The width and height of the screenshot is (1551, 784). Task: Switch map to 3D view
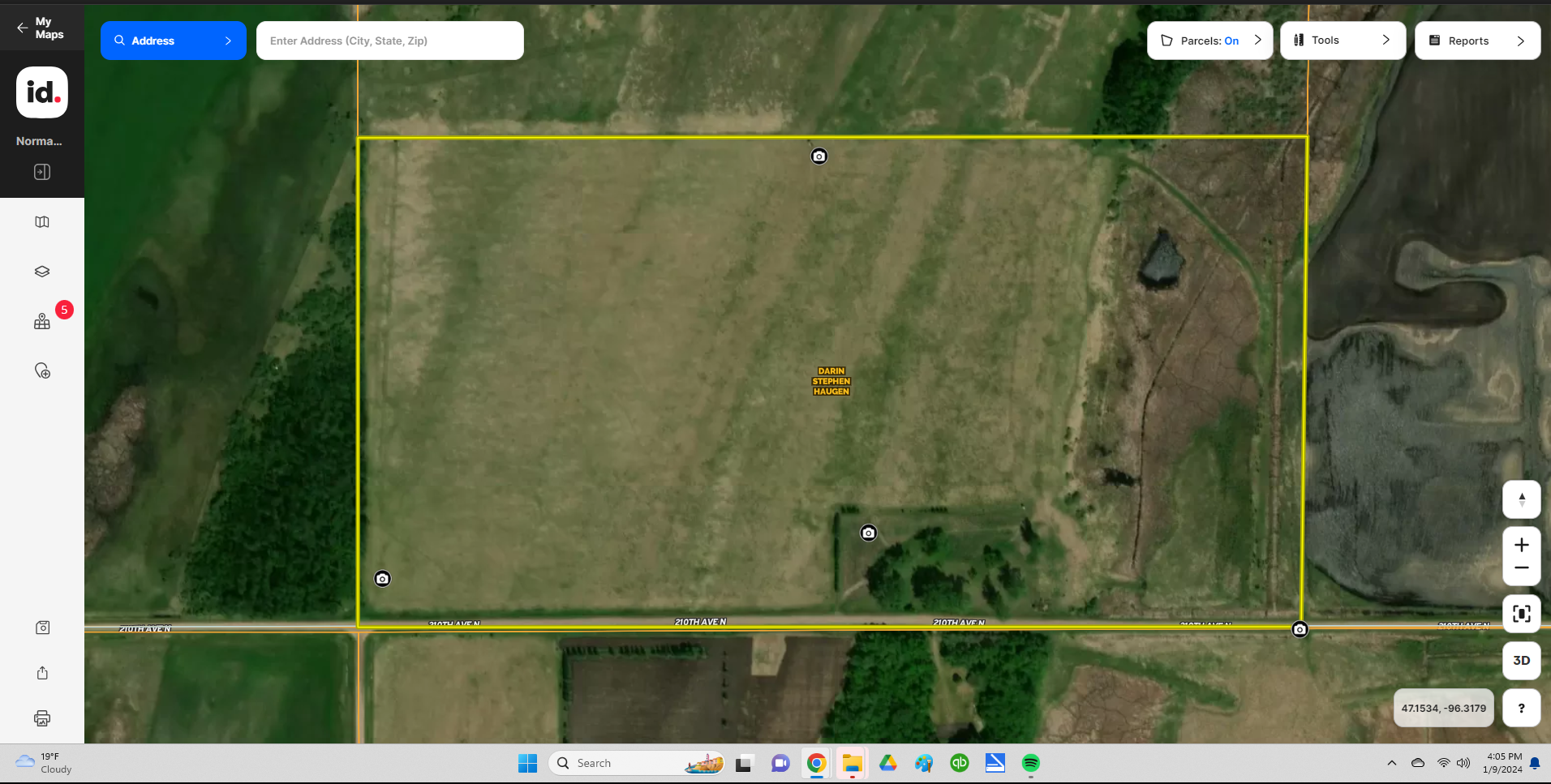tap(1521, 660)
